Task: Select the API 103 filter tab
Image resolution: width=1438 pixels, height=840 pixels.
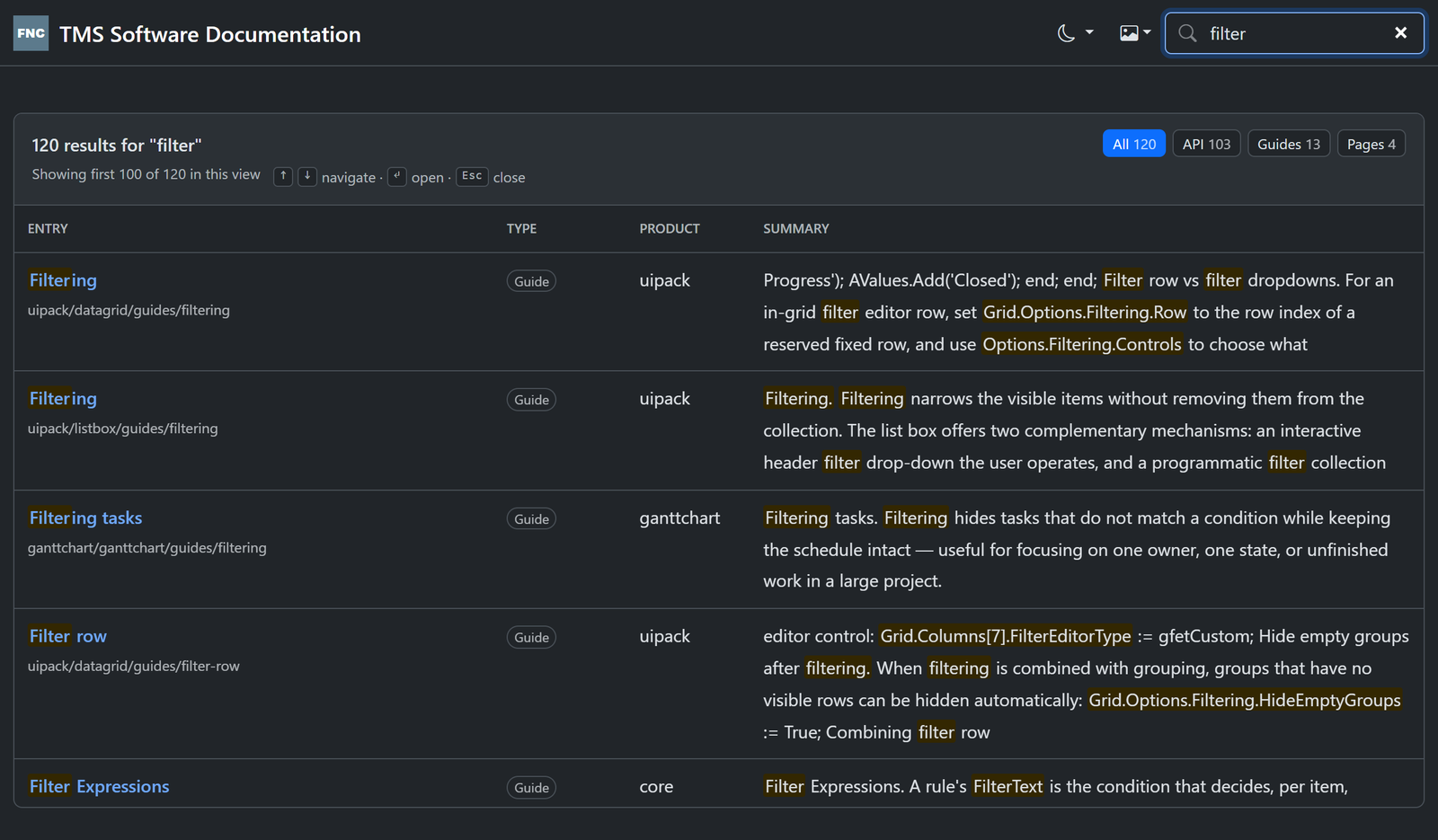Action: click(1206, 144)
